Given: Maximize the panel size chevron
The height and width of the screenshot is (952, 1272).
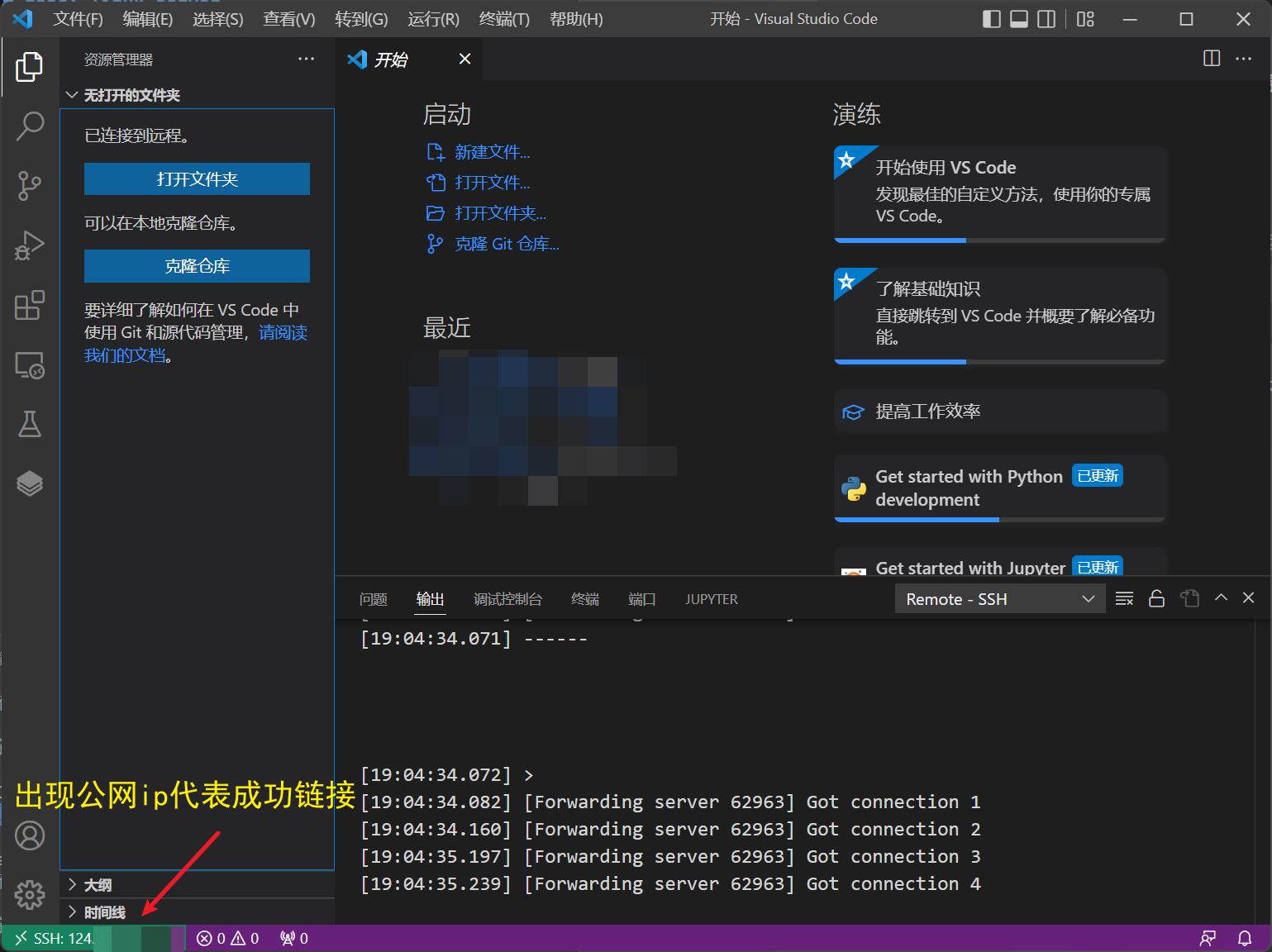Looking at the screenshot, I should point(1221,597).
